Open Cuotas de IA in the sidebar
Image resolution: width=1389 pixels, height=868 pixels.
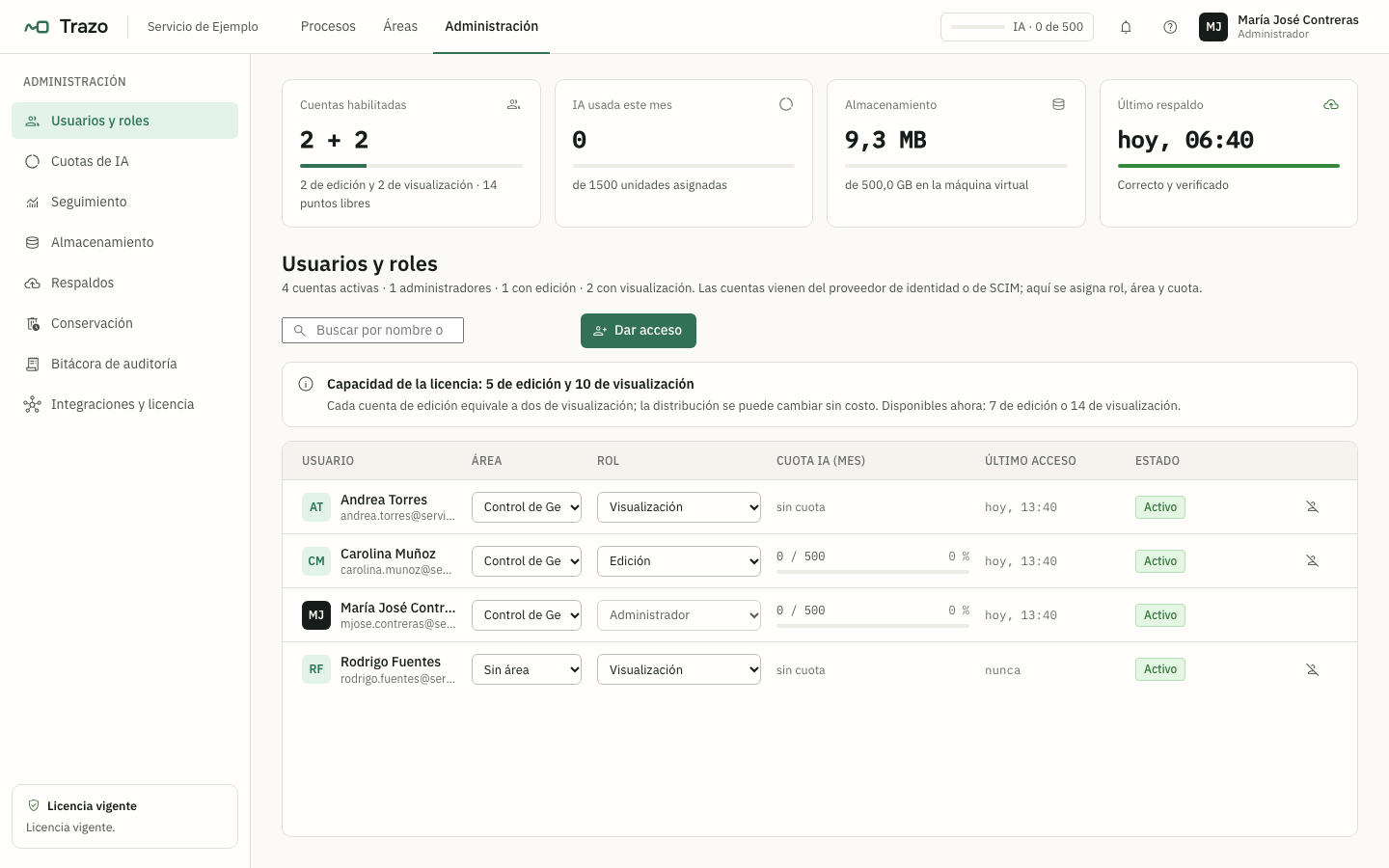[x=124, y=161]
